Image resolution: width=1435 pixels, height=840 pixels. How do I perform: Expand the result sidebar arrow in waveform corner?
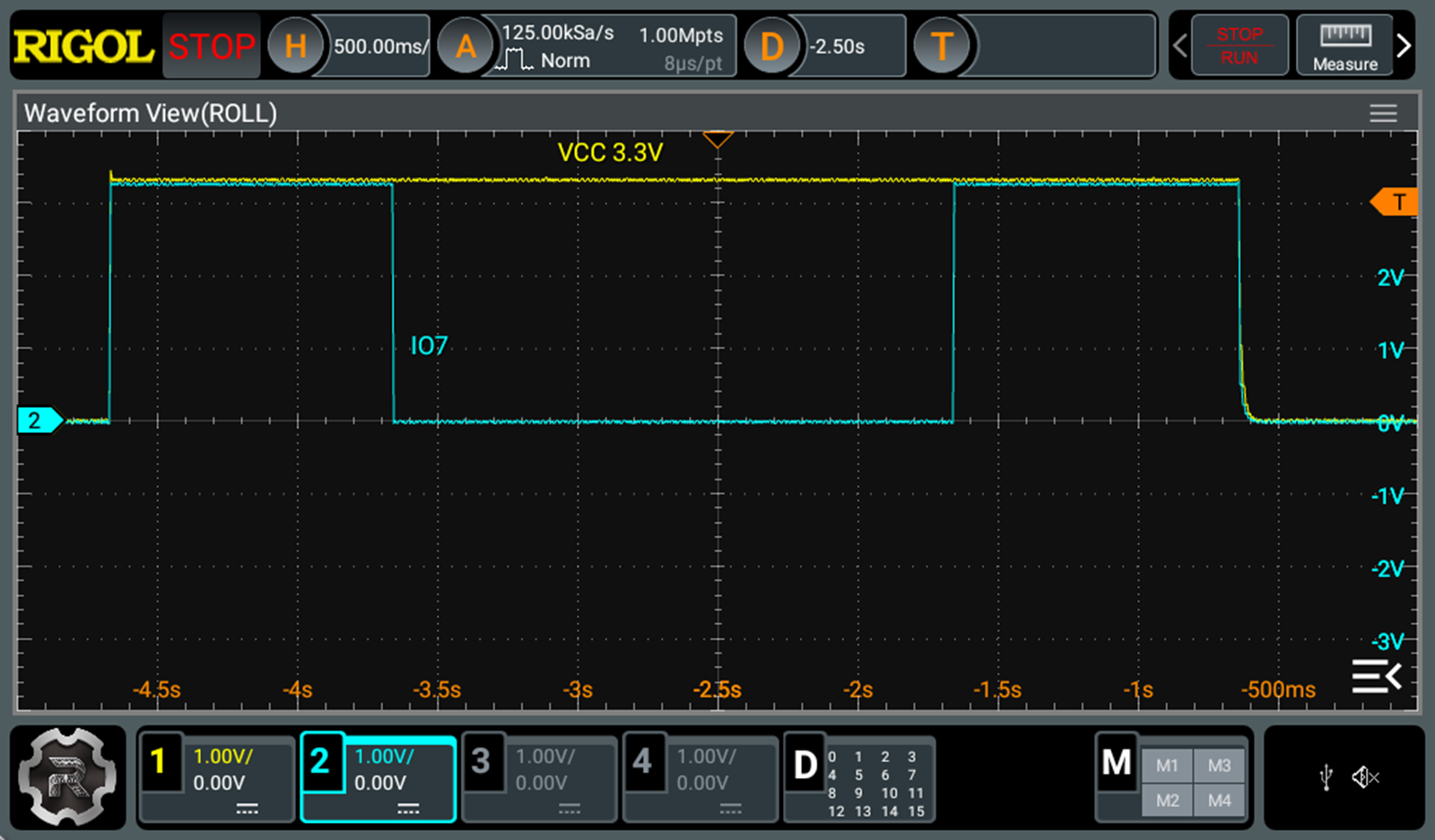(1377, 676)
